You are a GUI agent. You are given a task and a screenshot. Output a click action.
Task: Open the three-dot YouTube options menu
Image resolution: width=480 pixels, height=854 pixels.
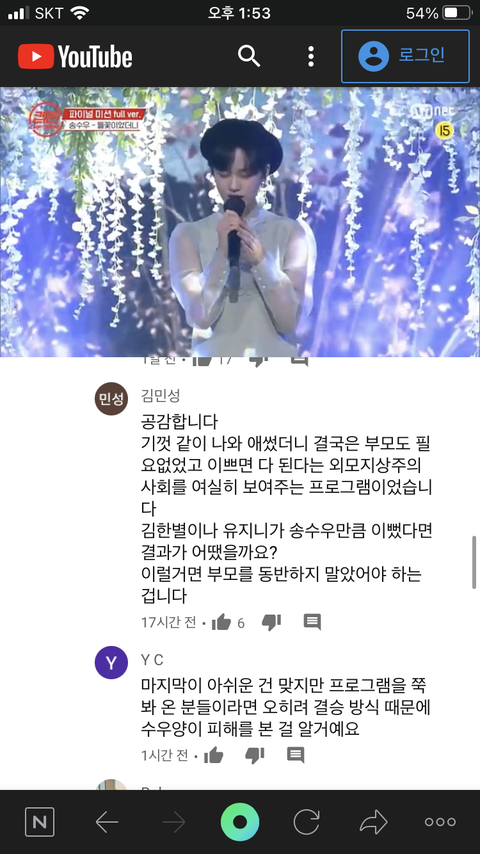(x=311, y=56)
